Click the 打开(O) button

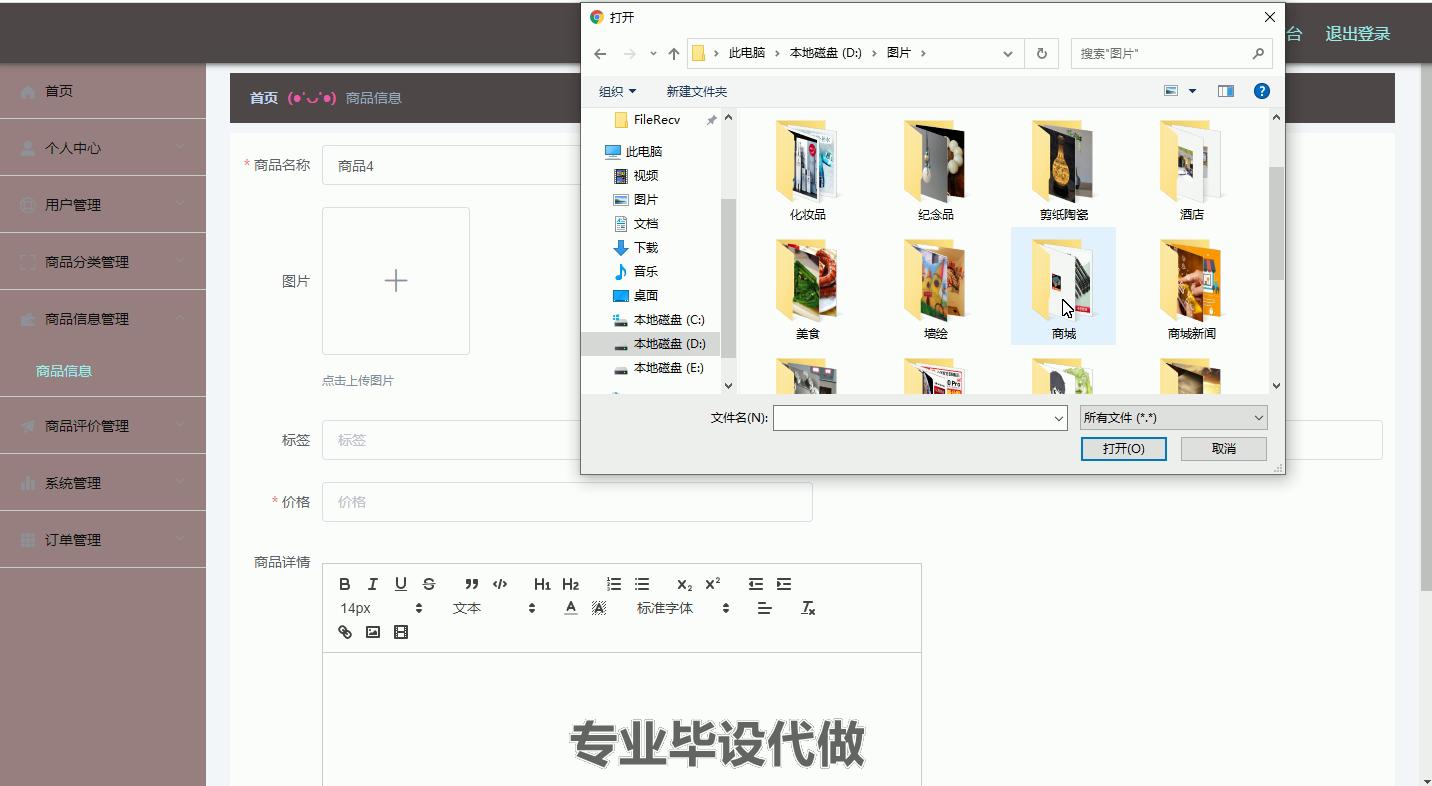[1123, 449]
